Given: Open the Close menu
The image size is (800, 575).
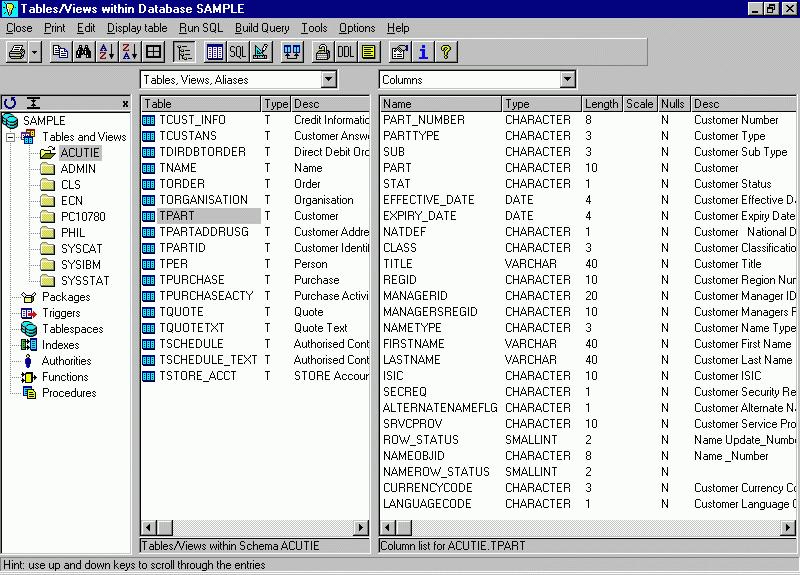Looking at the screenshot, I should pyautogui.click(x=19, y=28).
